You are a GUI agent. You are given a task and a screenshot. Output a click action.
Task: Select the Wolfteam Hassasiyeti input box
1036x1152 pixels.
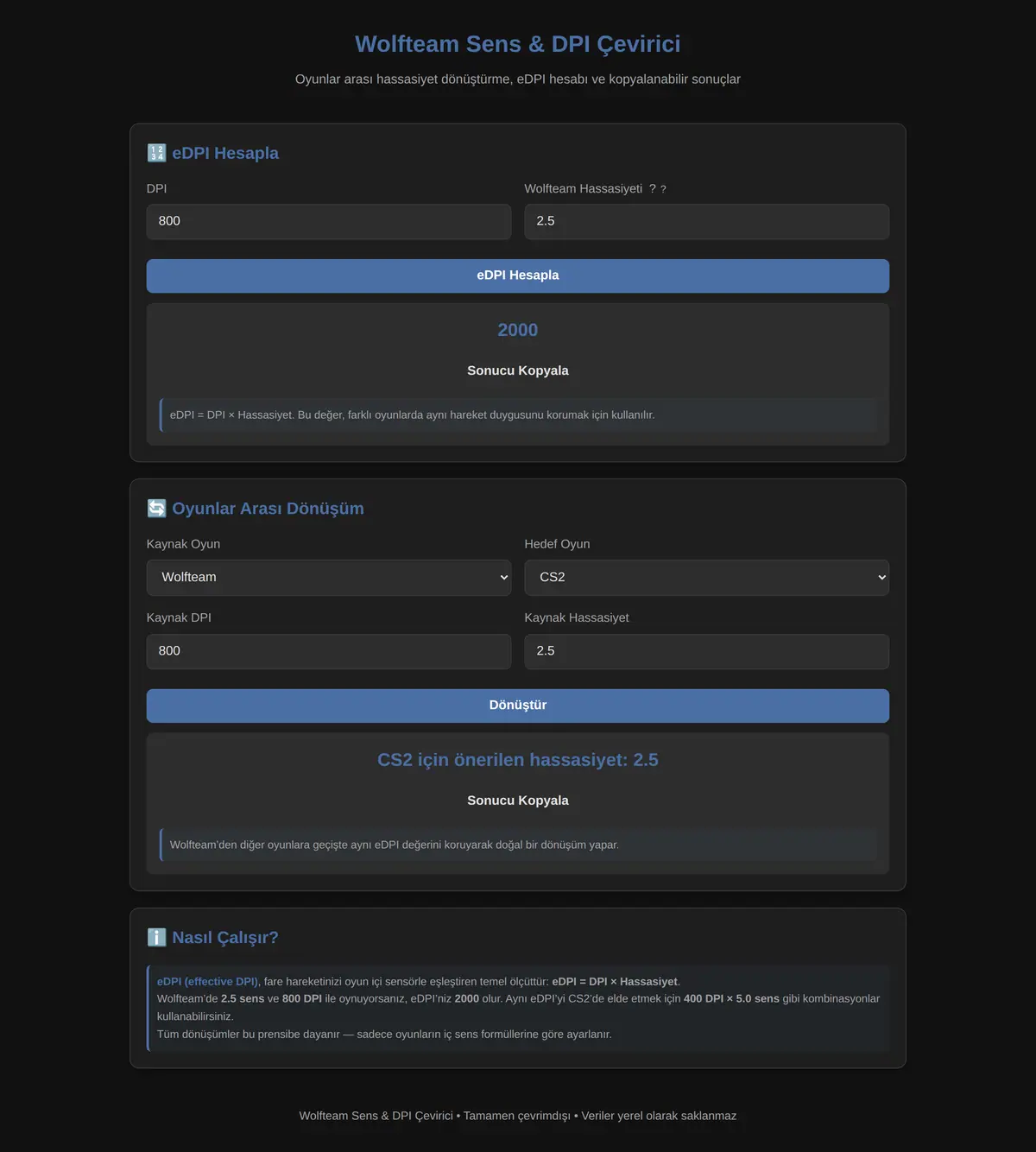(707, 222)
